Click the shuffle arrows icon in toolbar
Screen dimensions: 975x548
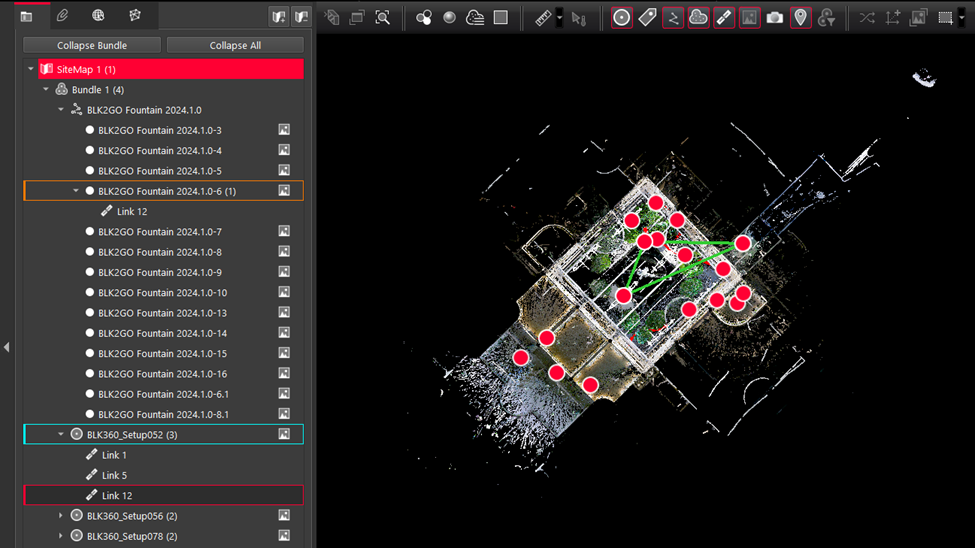click(x=866, y=17)
